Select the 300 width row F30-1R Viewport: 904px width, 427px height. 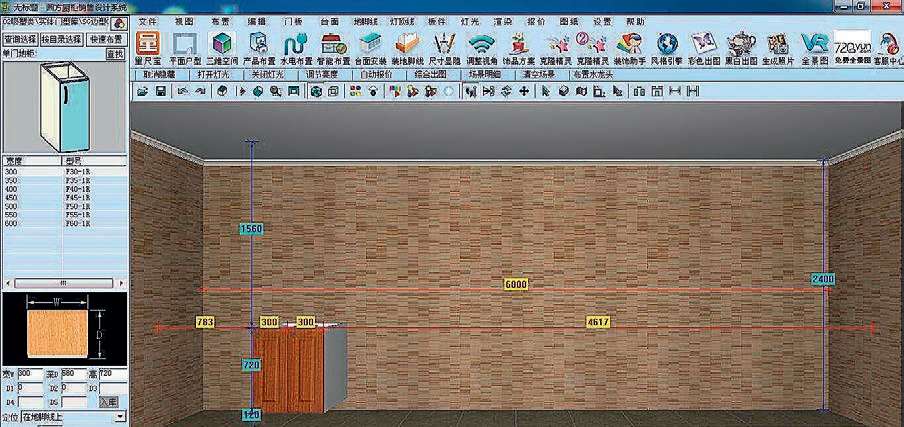(x=64, y=171)
